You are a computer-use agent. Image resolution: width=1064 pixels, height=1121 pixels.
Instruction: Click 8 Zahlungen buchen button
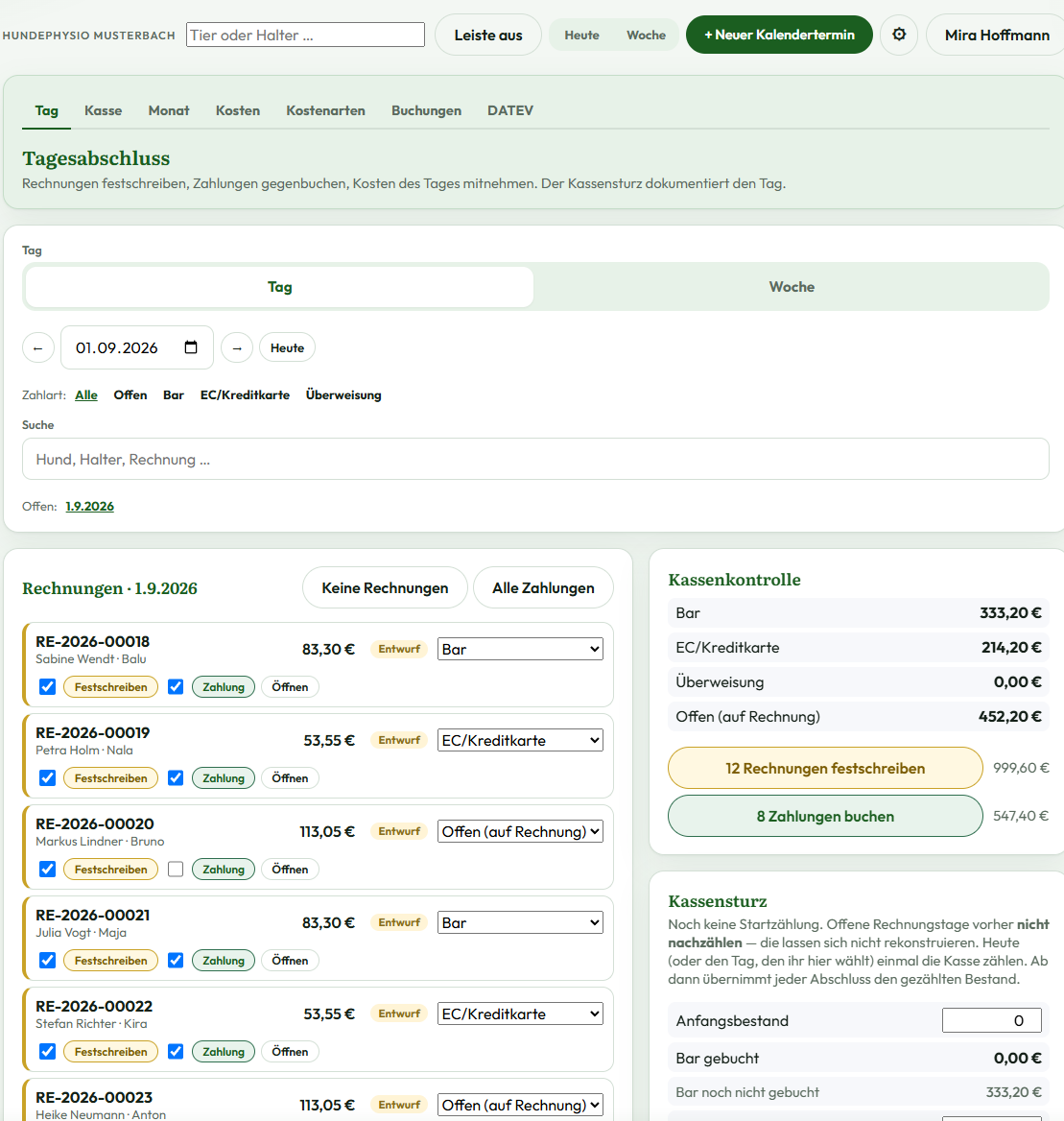(x=825, y=816)
